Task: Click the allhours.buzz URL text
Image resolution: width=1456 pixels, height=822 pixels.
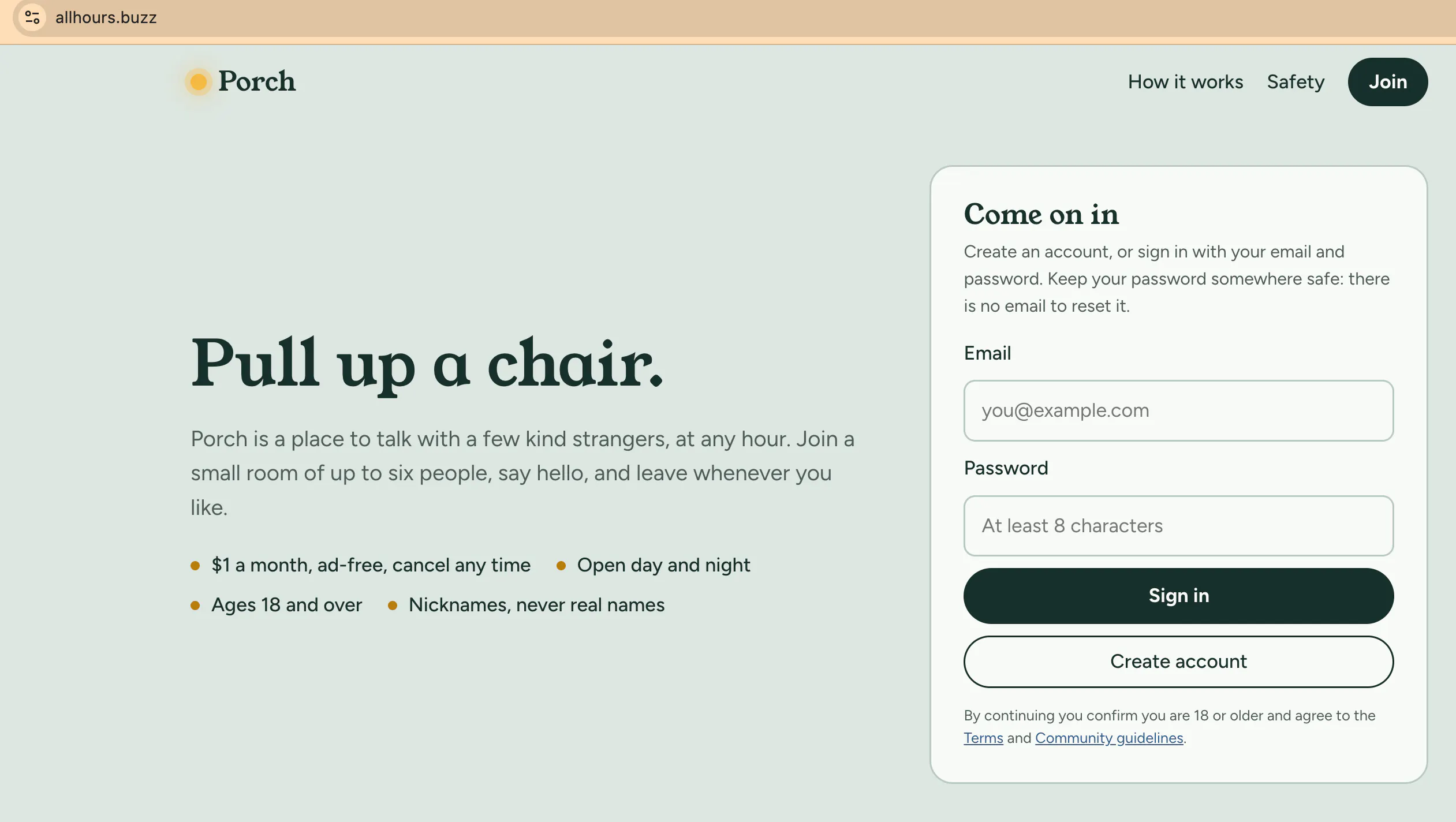Action: point(106,18)
